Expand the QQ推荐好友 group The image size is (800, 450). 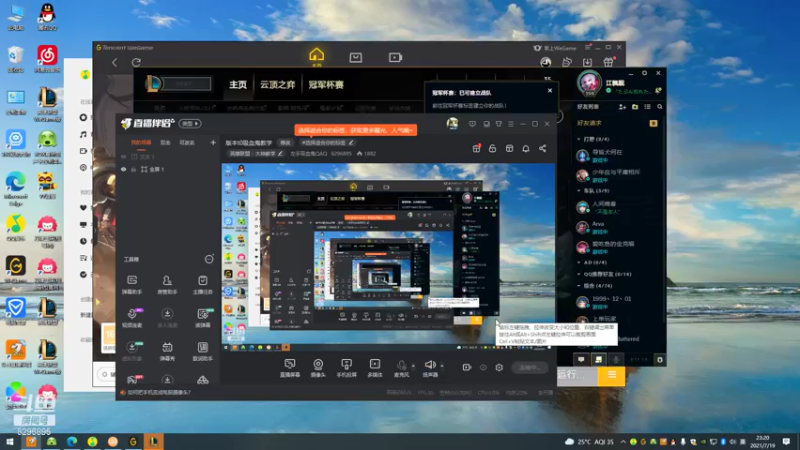[605, 274]
